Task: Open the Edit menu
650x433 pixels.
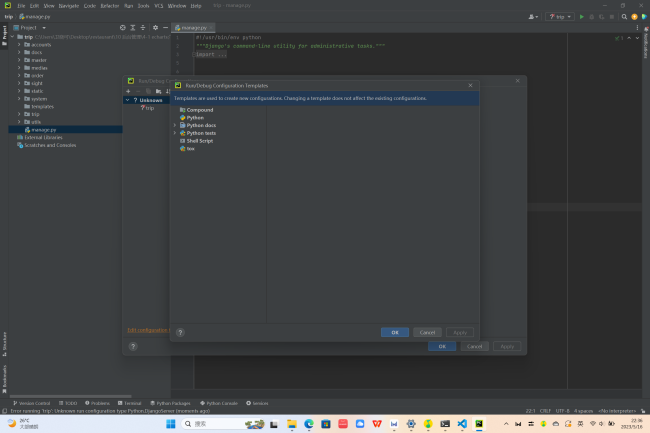Action: point(34,6)
